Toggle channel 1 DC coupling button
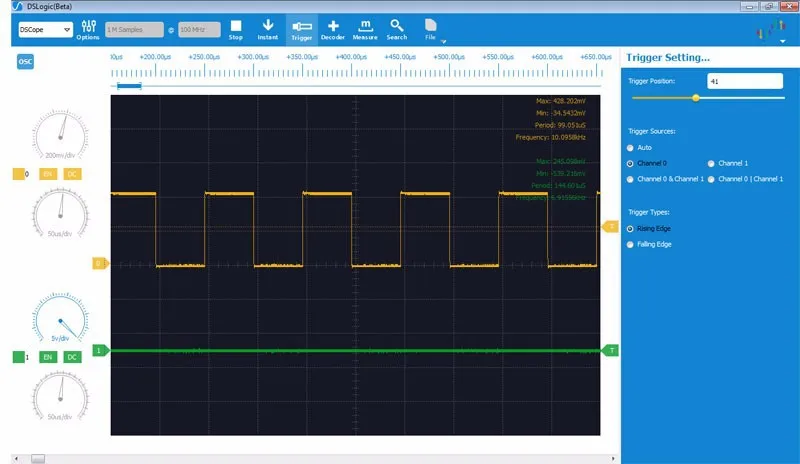The width and height of the screenshot is (800, 464). (x=72, y=357)
